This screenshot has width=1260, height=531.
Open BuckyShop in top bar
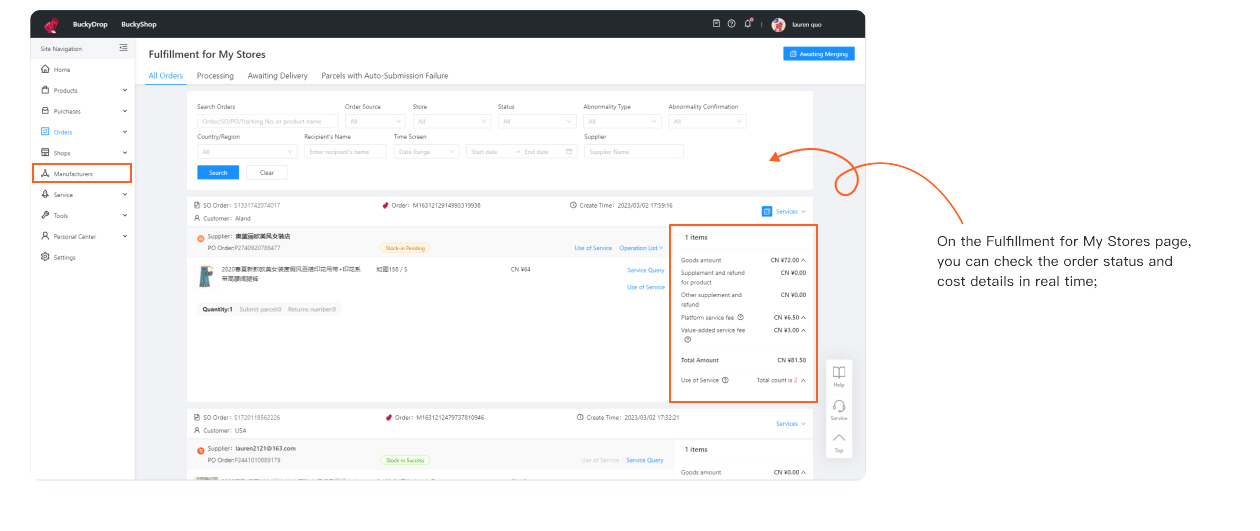tap(139, 24)
